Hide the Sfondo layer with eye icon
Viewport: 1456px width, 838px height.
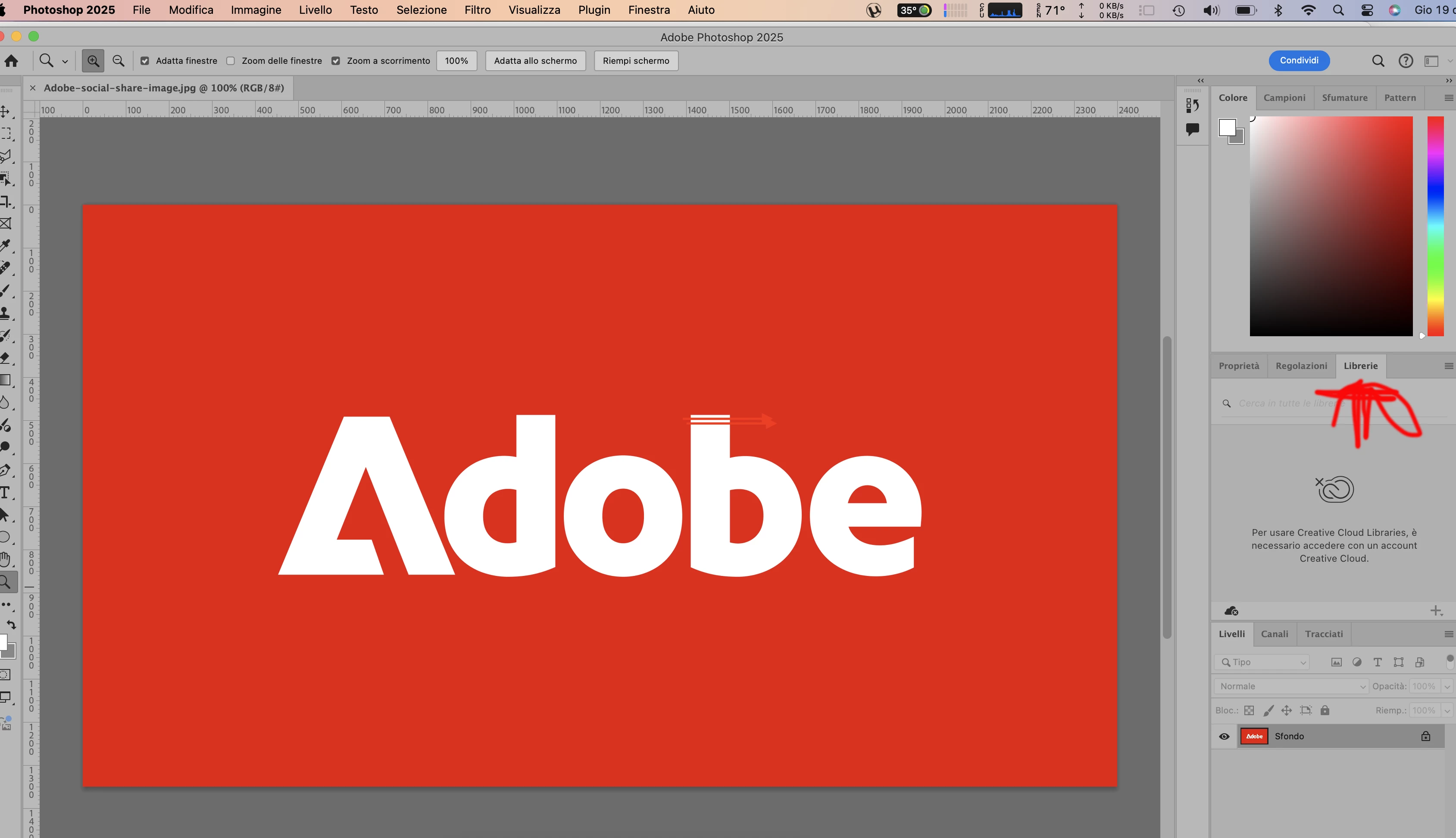pos(1224,736)
